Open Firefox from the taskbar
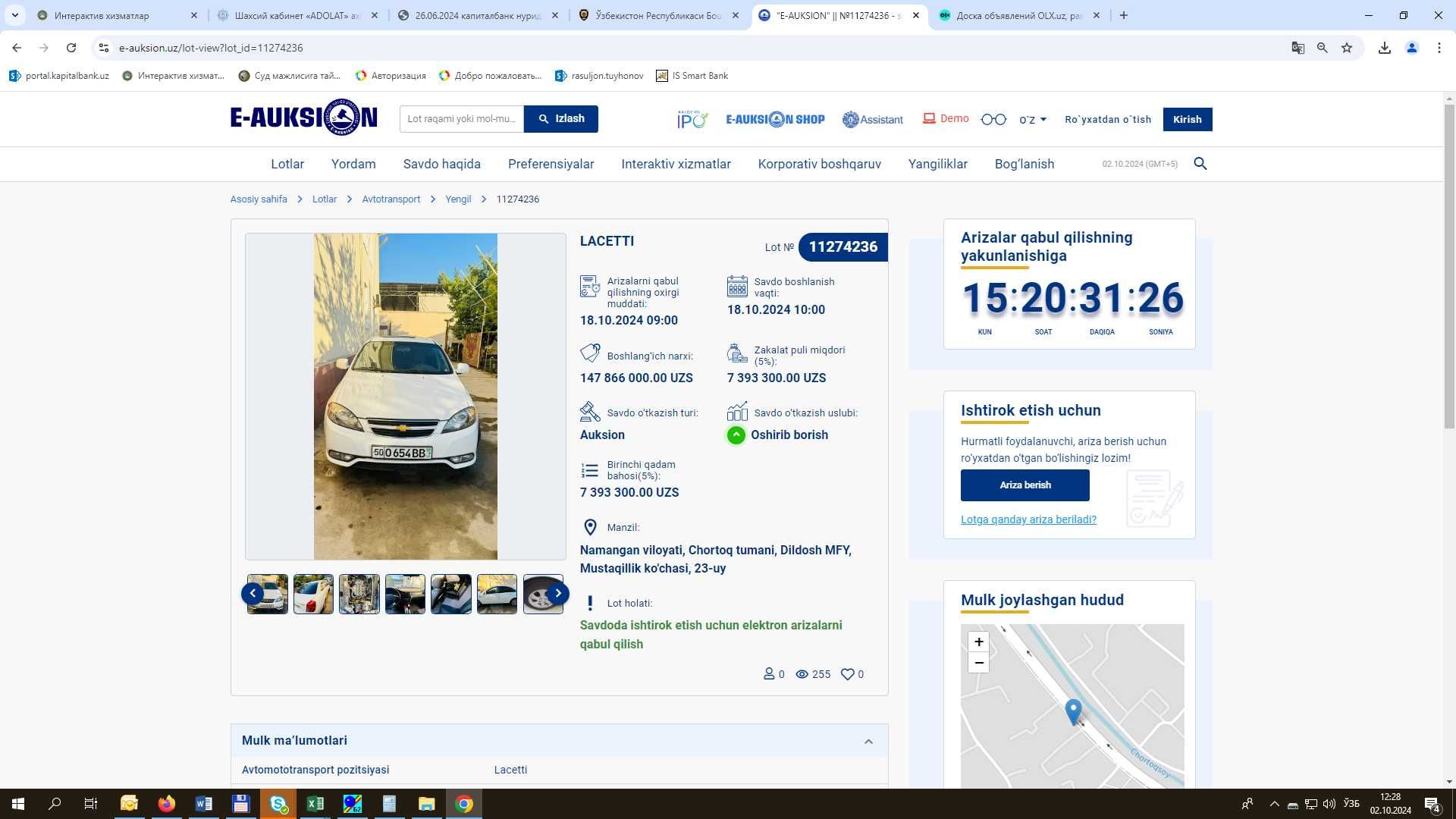The image size is (1456, 819). [166, 804]
